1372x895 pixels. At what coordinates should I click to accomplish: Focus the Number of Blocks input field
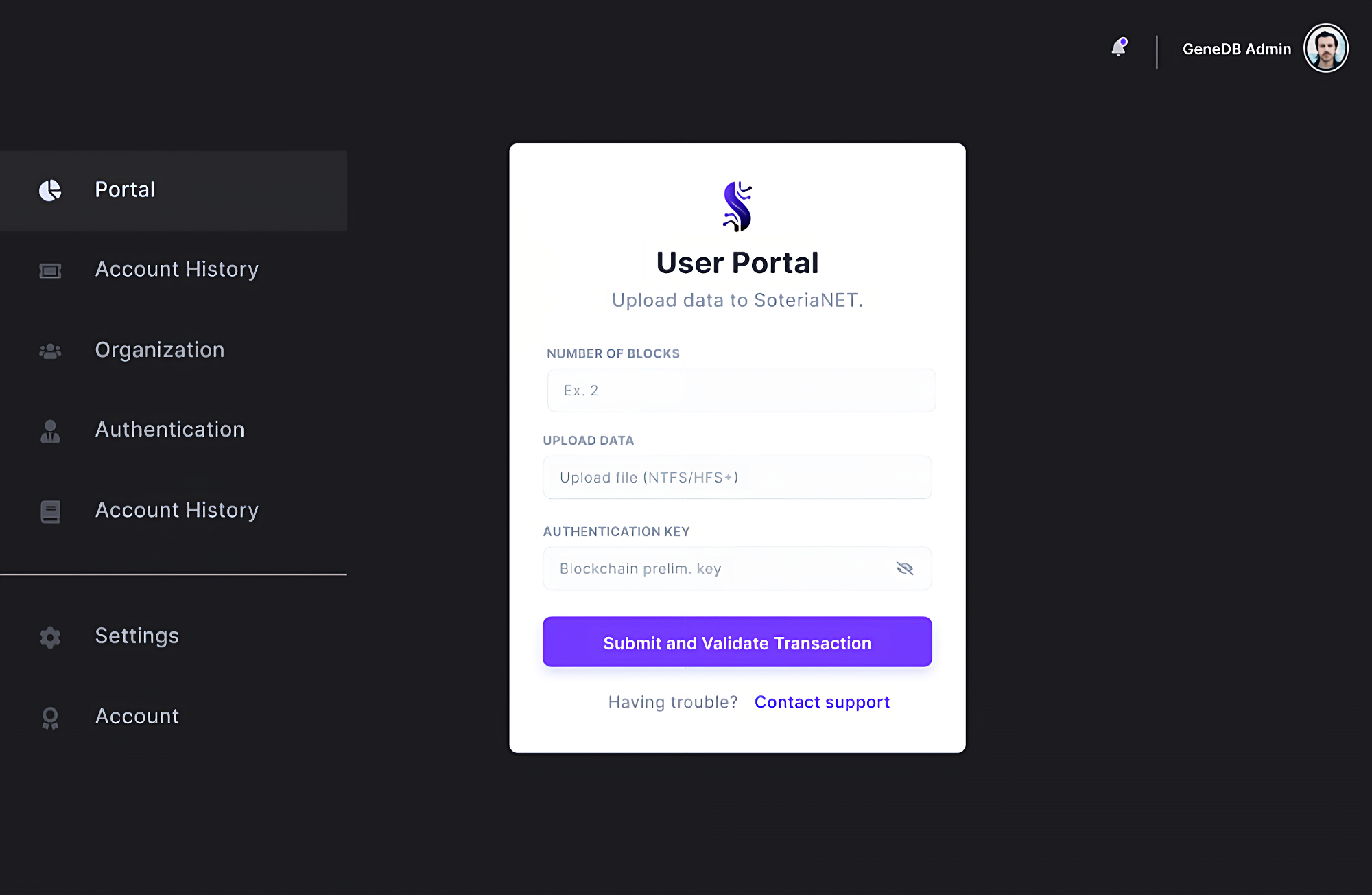[742, 391]
